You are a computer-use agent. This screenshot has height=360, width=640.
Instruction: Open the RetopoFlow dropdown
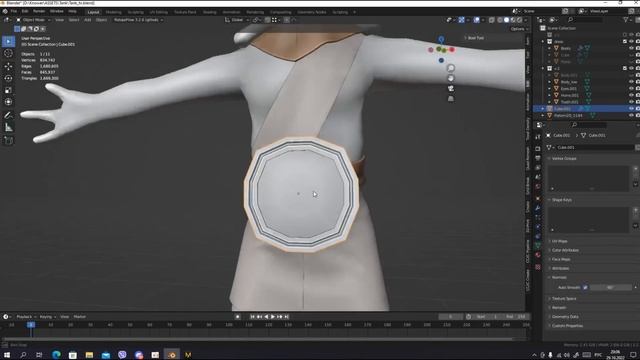point(138,20)
